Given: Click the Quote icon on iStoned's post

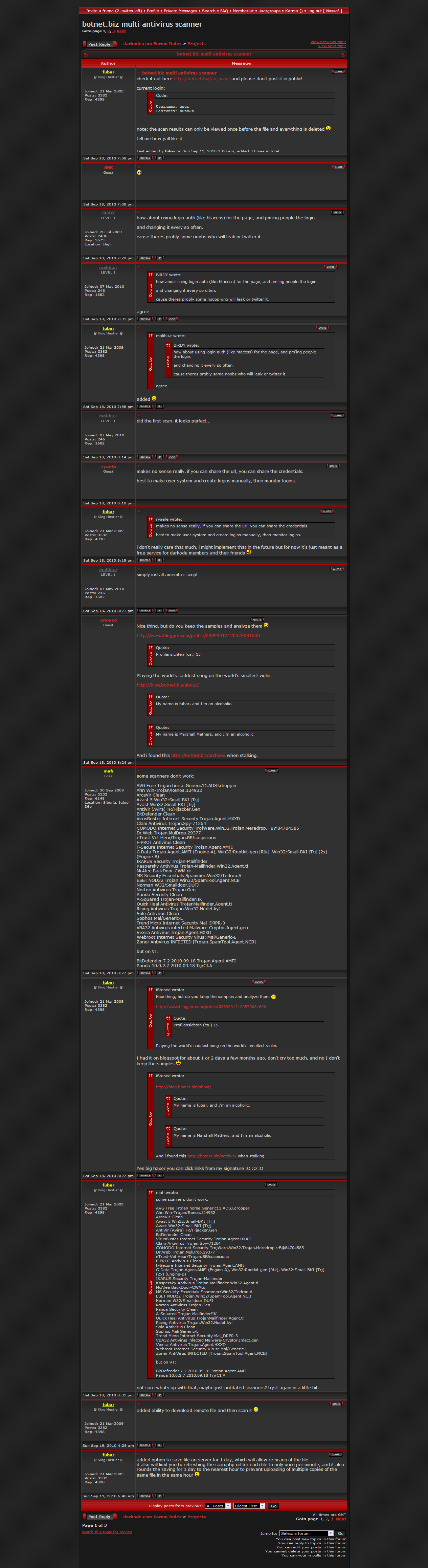Looking at the screenshot, I should (256, 620).
